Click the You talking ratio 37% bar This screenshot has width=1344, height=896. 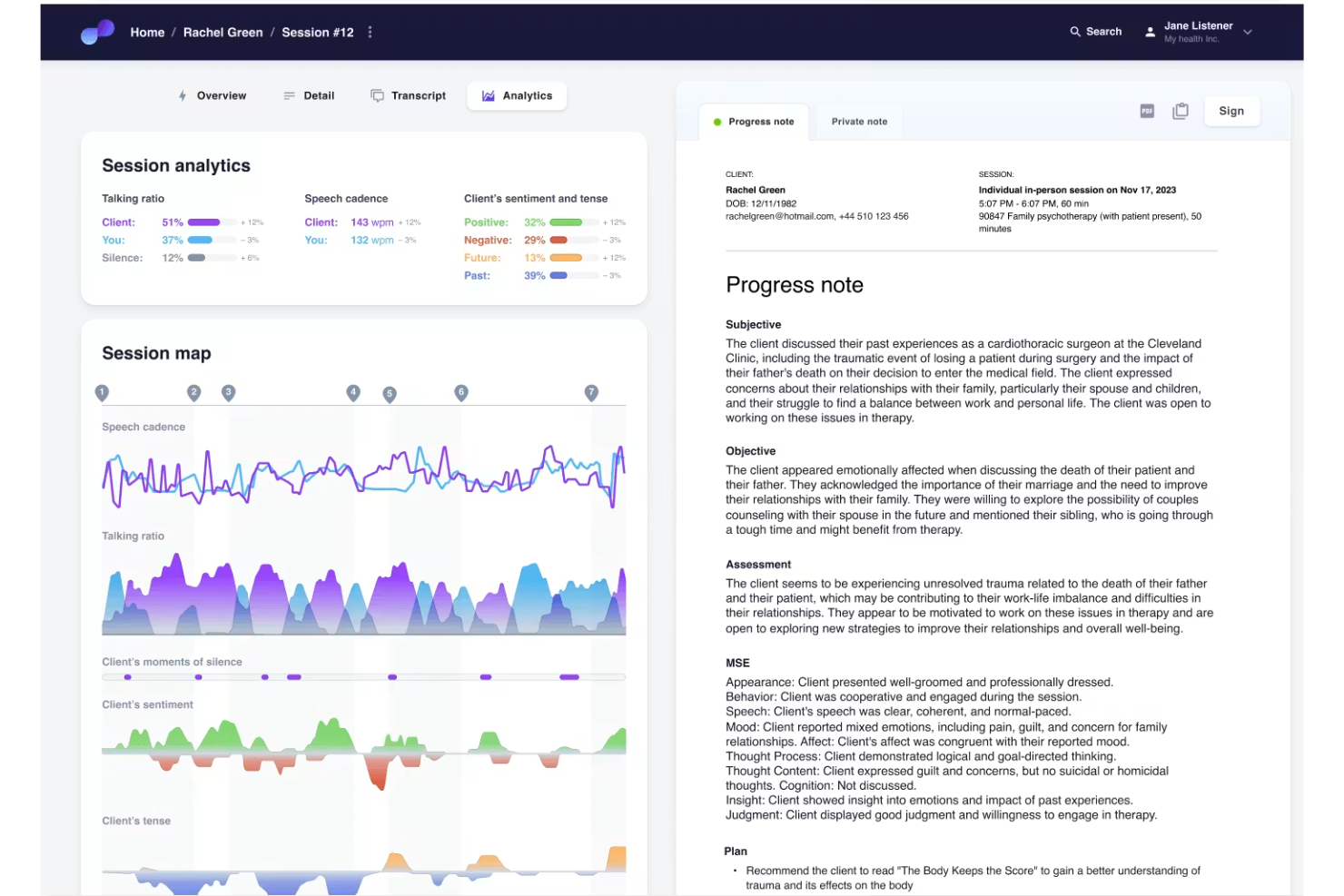[212, 241]
